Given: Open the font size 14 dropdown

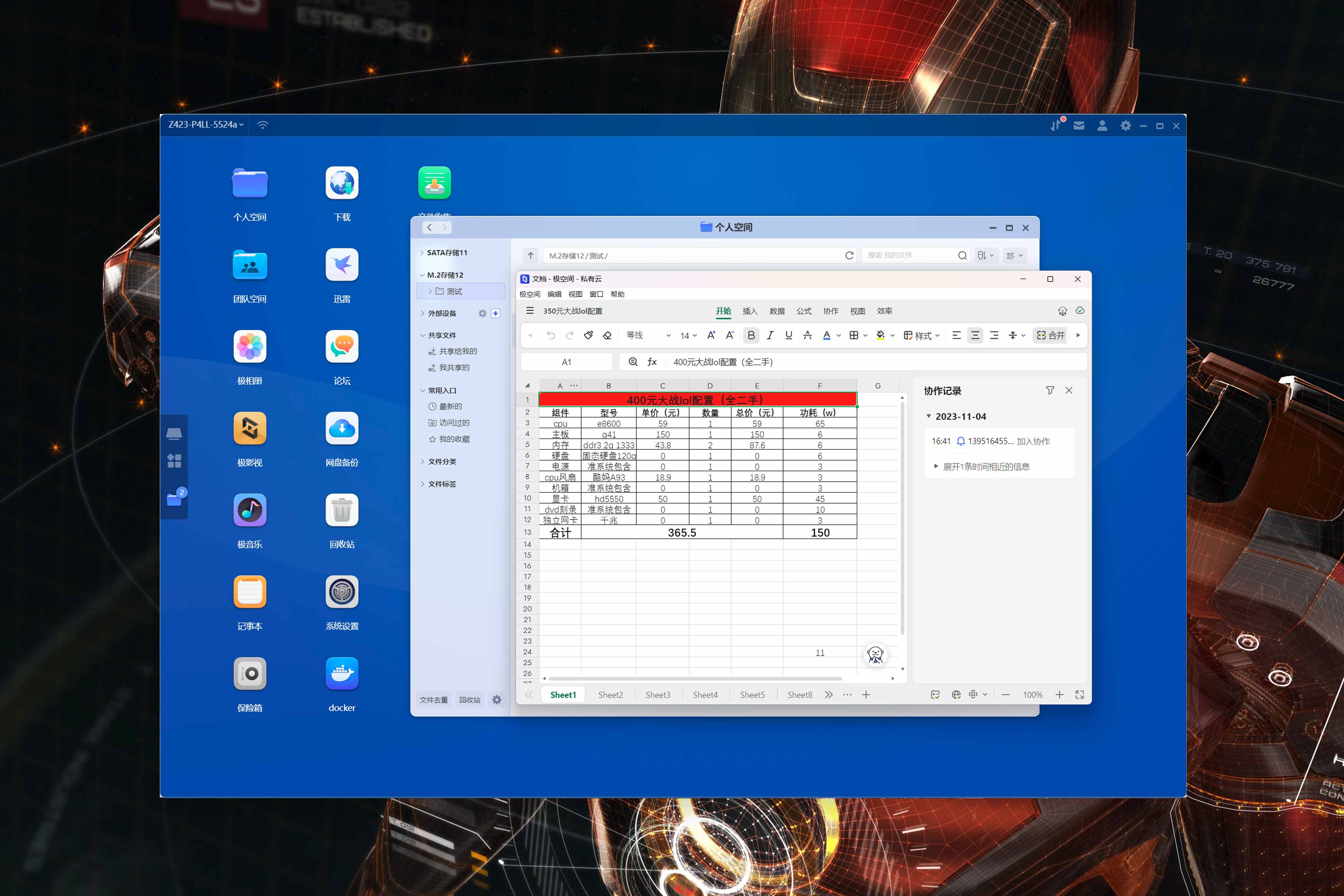Looking at the screenshot, I should pyautogui.click(x=688, y=335).
